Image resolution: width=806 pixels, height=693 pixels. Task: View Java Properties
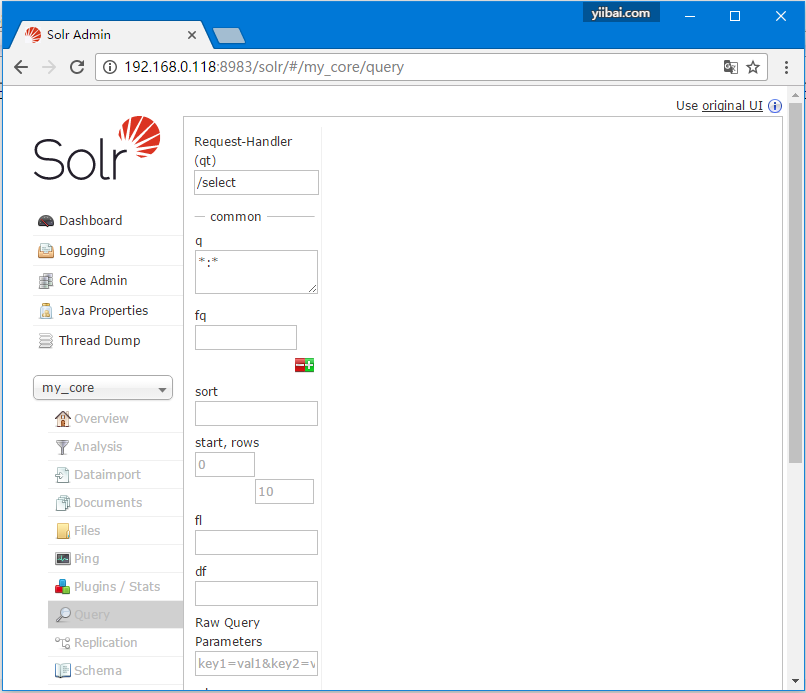pyautogui.click(x=102, y=311)
